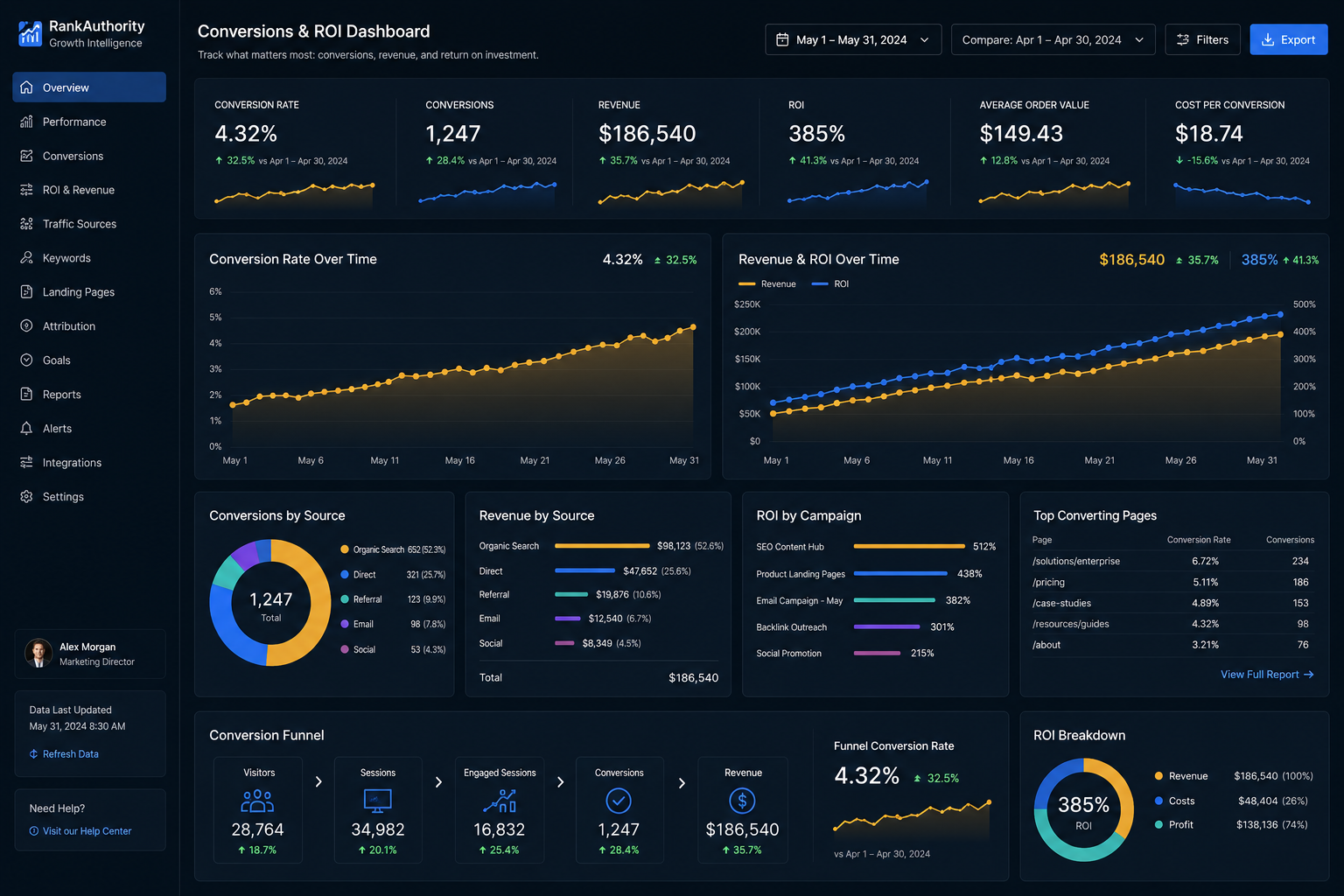
Task: Expand the chevron after Conversions funnel step
Action: (x=682, y=782)
